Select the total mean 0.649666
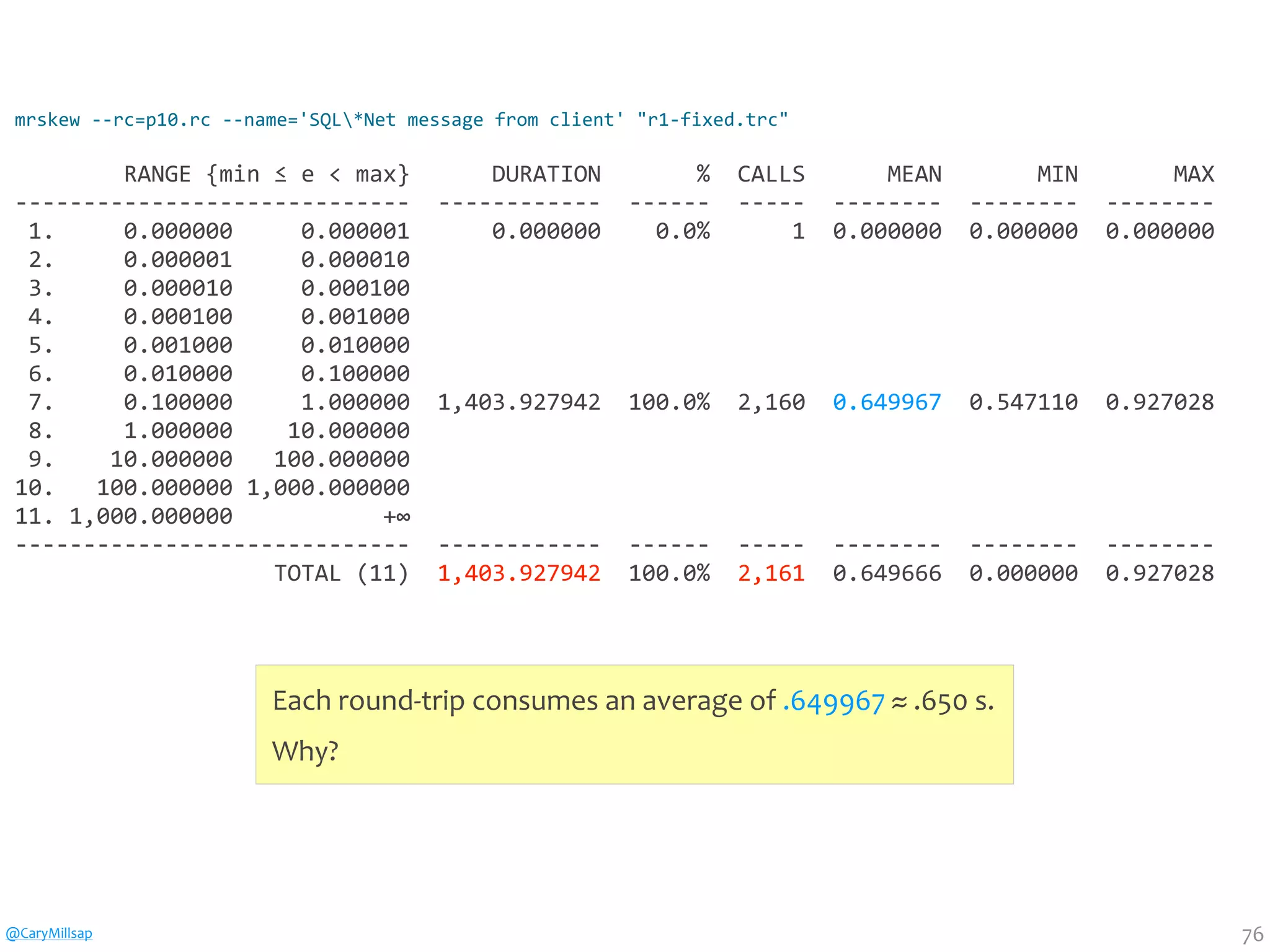The height and width of the screenshot is (952, 1270). pos(887,573)
